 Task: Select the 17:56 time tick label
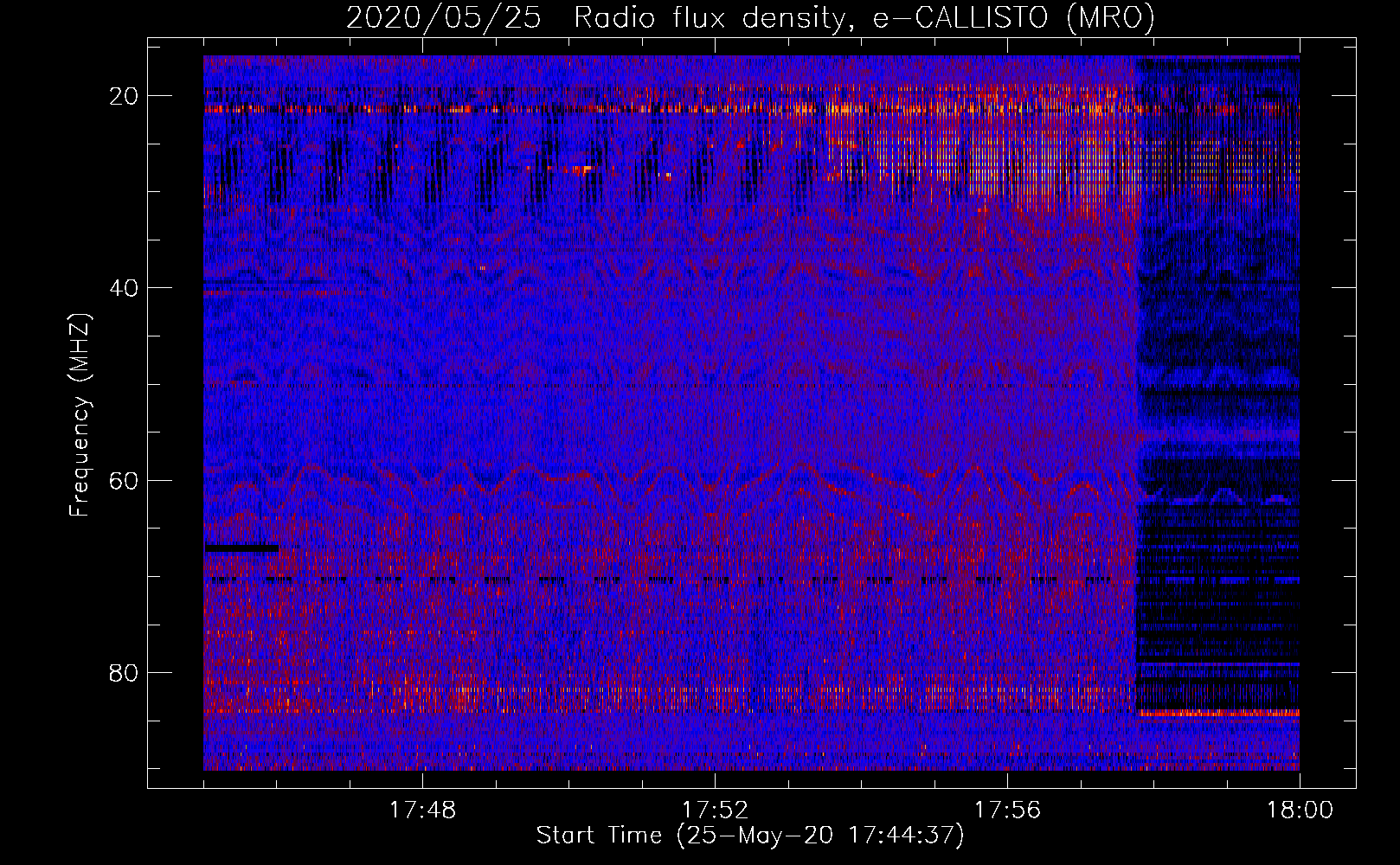(1007, 811)
